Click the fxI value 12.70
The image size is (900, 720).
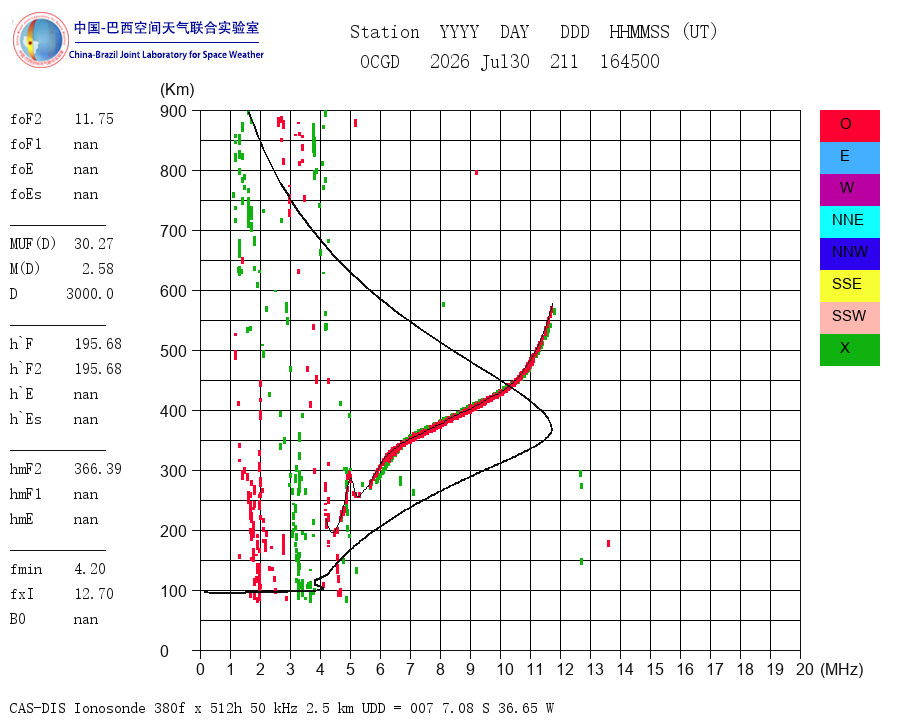(x=94, y=594)
